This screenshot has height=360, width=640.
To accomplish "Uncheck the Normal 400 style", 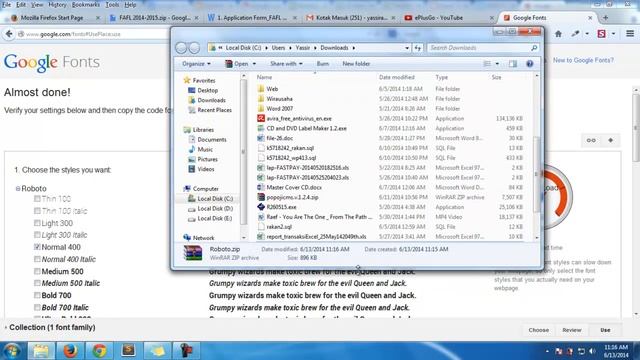I will pos(37,247).
